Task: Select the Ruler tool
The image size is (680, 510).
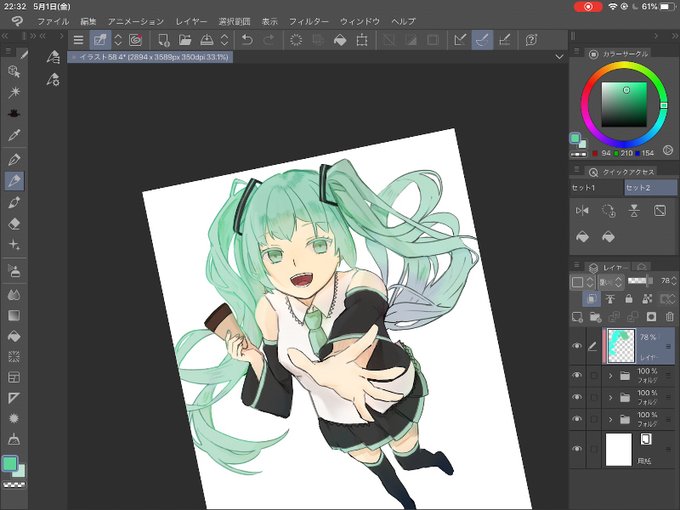Action: (14, 398)
